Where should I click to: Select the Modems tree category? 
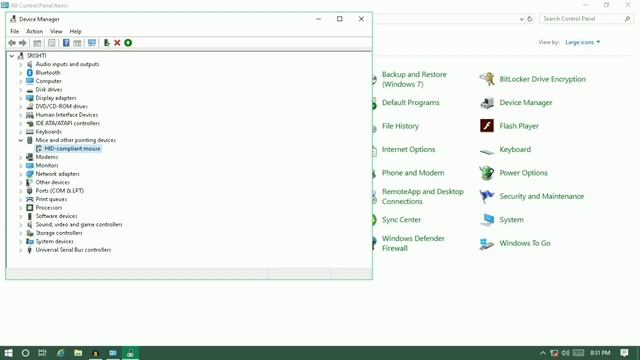tap(47, 157)
